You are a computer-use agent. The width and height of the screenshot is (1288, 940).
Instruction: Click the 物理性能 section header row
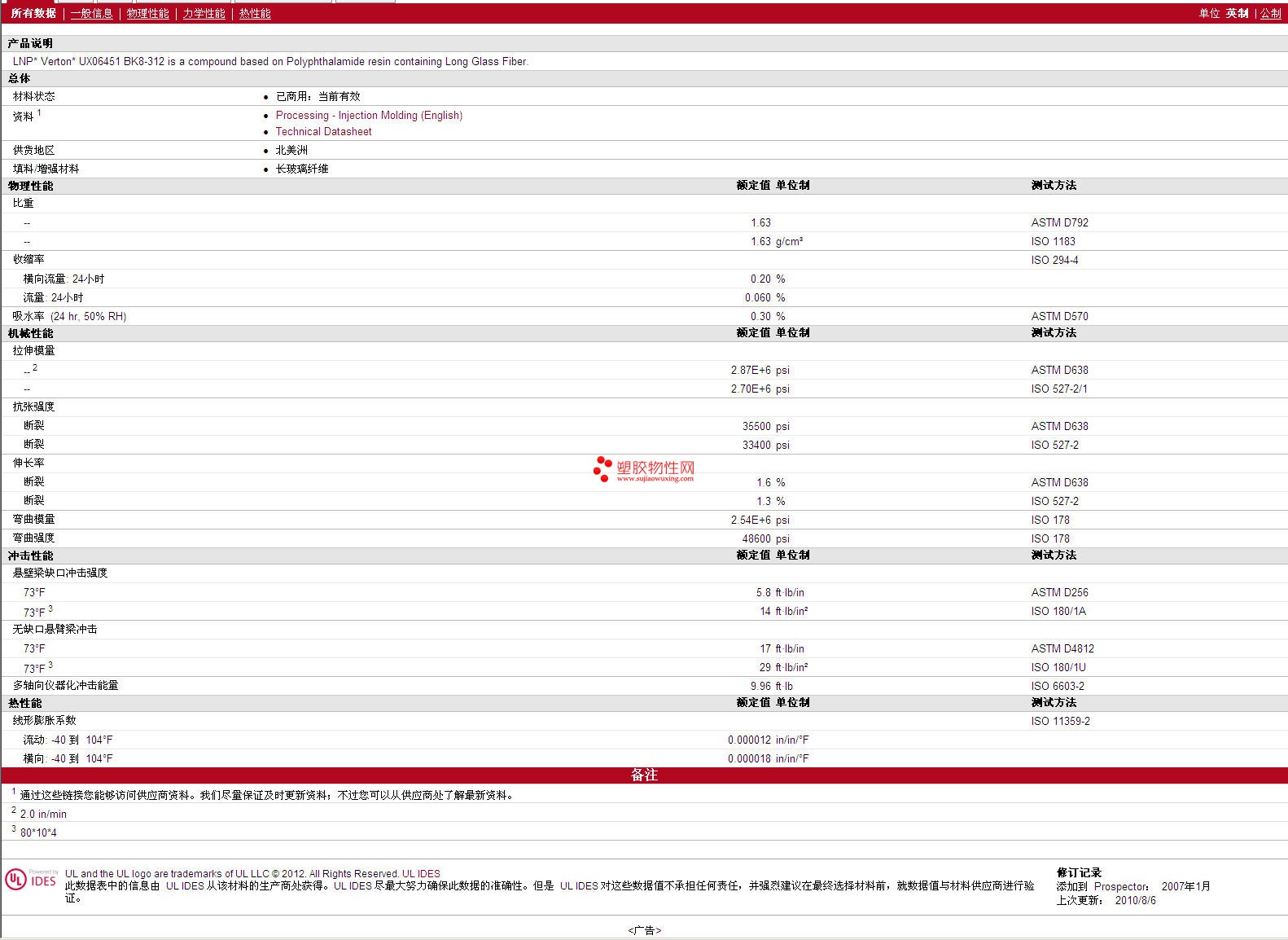tap(644, 186)
